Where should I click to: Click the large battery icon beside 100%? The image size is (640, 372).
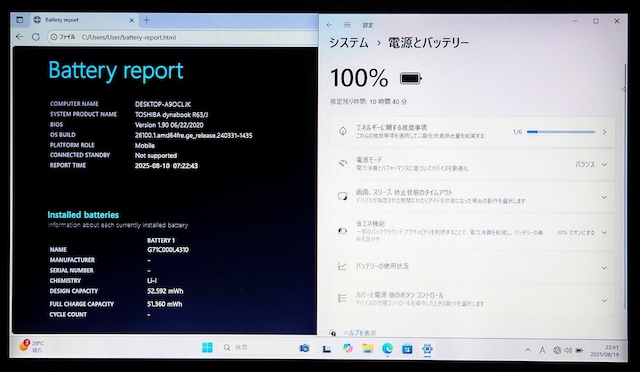[411, 78]
